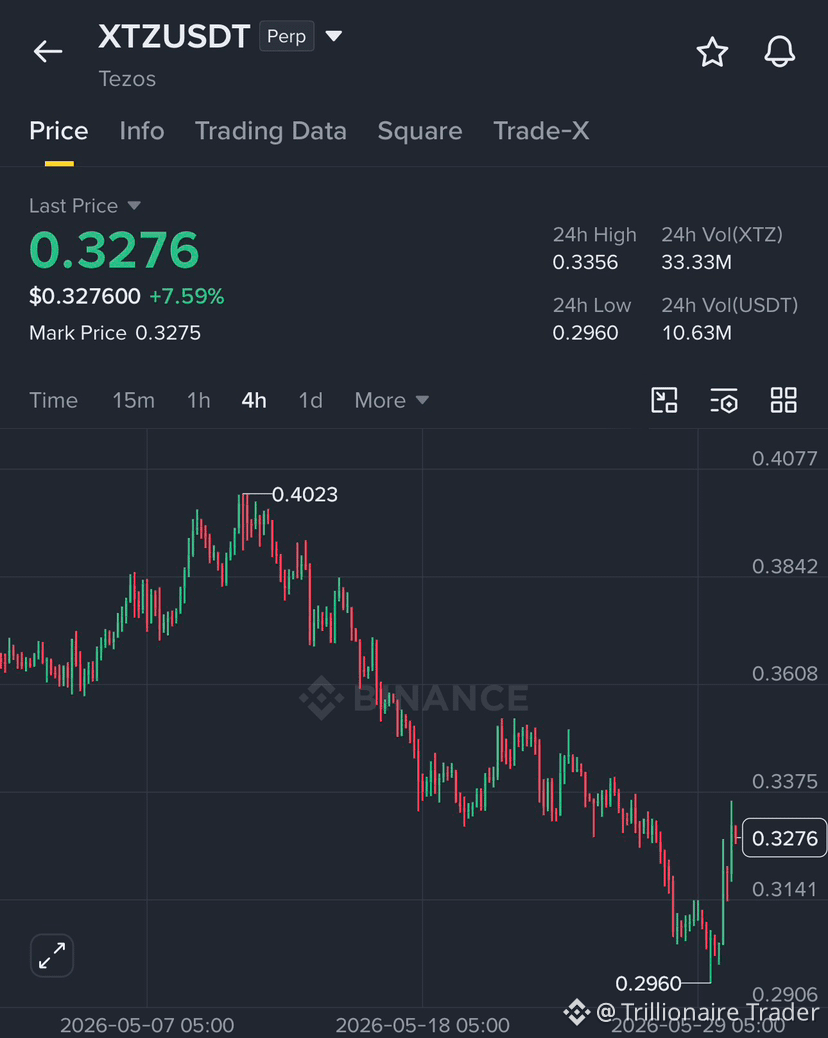Add XTZUSDT to favorites with star icon
828x1038 pixels.
(712, 52)
